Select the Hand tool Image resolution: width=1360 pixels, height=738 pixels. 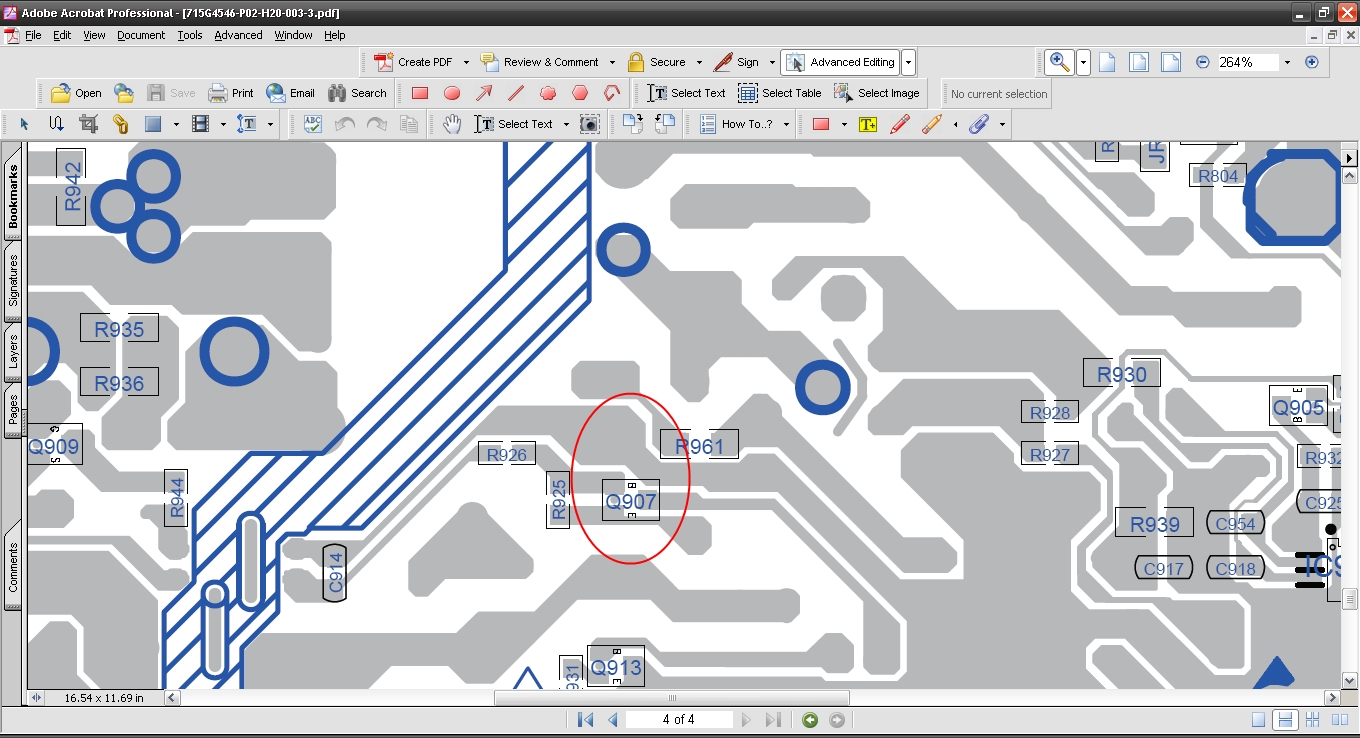pyautogui.click(x=452, y=124)
